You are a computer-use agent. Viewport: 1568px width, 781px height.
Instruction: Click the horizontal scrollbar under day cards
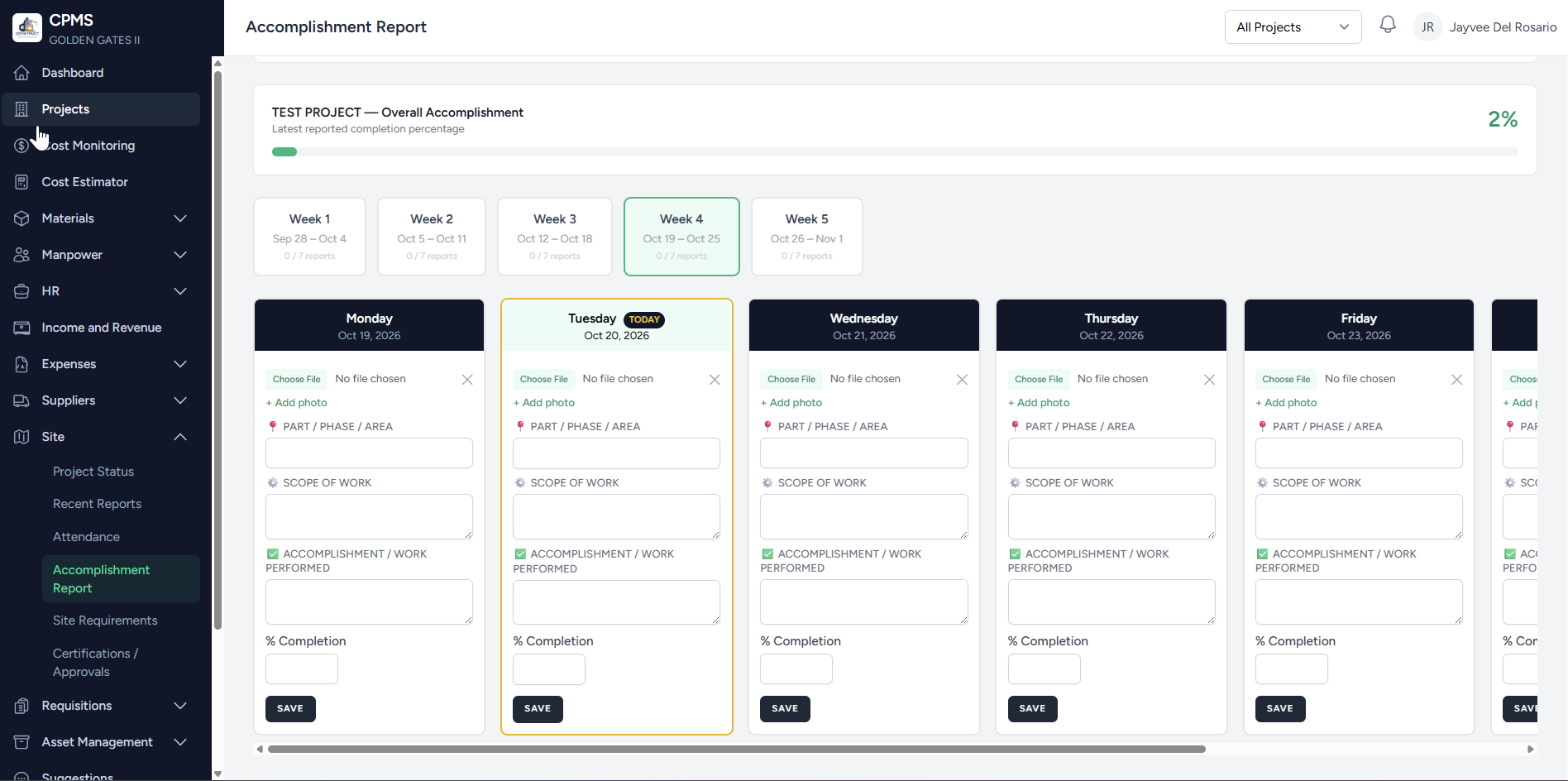click(736, 749)
